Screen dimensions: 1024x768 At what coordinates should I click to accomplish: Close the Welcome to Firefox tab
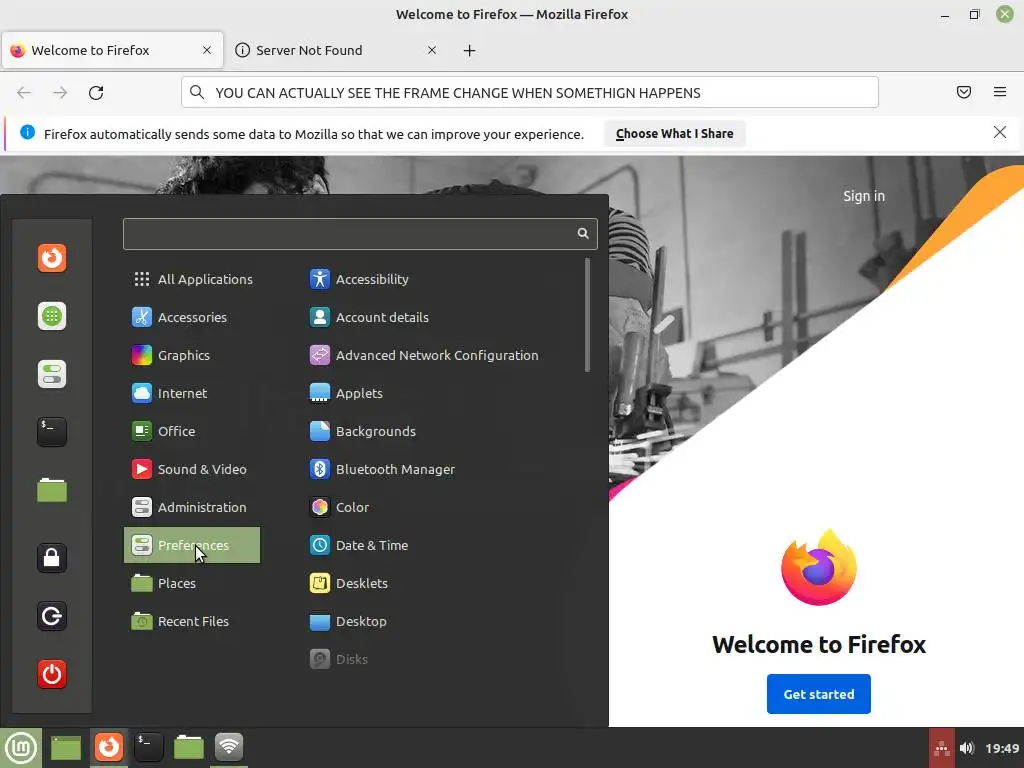tap(207, 50)
